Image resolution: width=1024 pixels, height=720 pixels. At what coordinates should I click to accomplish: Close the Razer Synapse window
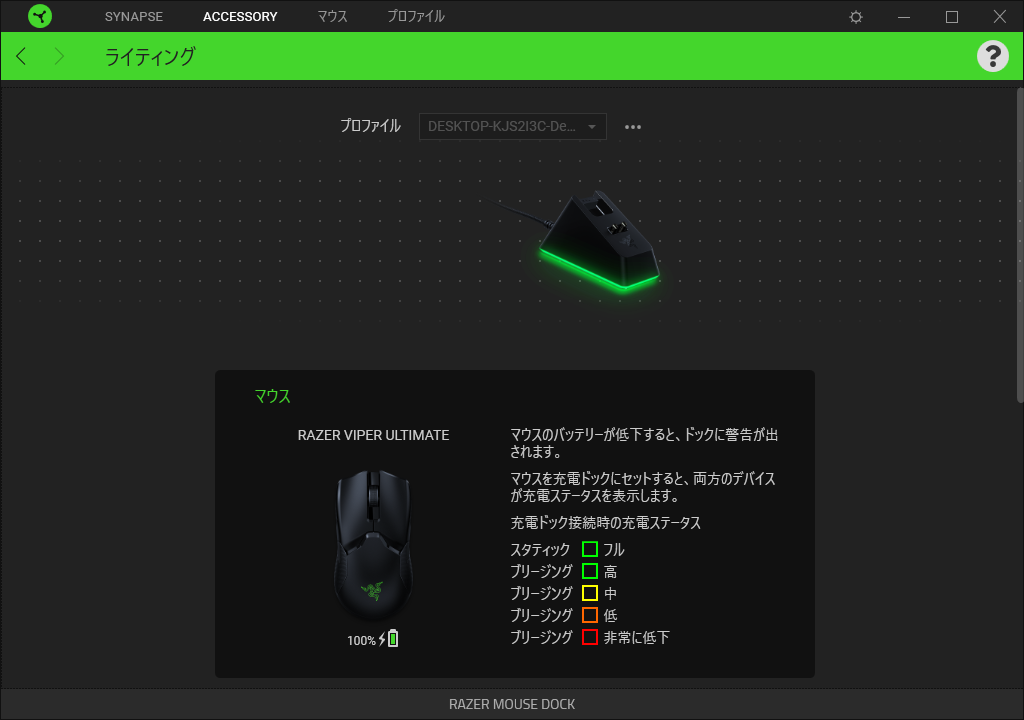1000,16
